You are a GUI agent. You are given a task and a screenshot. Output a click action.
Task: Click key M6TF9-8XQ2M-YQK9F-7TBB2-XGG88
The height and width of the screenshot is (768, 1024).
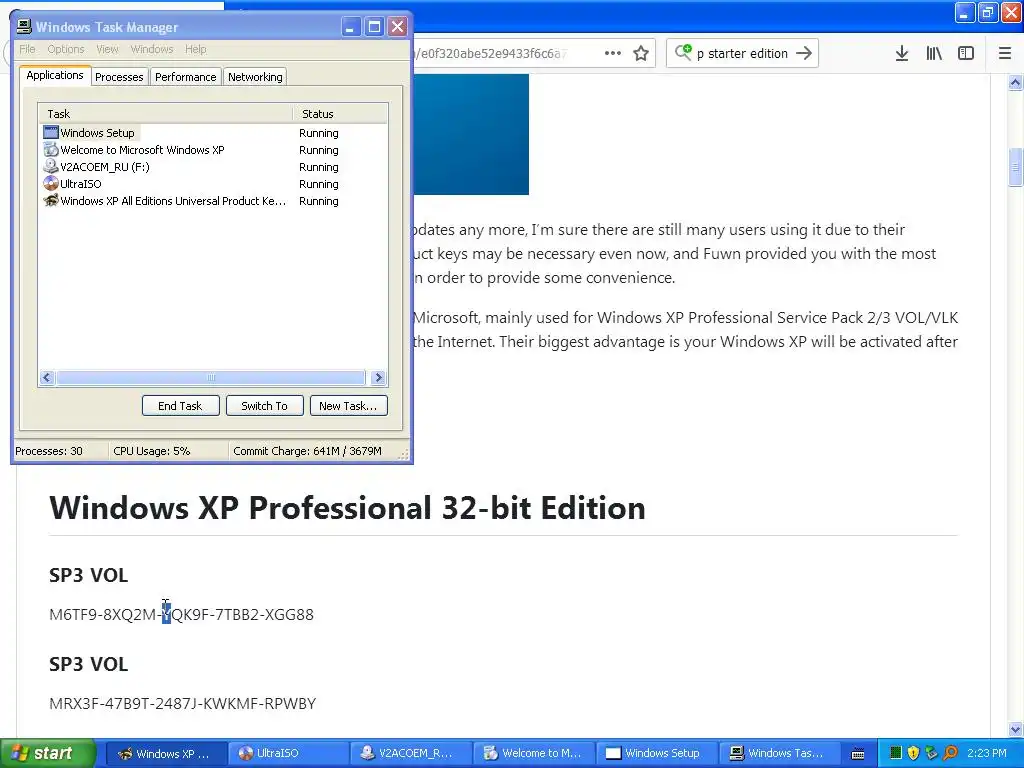(x=182, y=615)
